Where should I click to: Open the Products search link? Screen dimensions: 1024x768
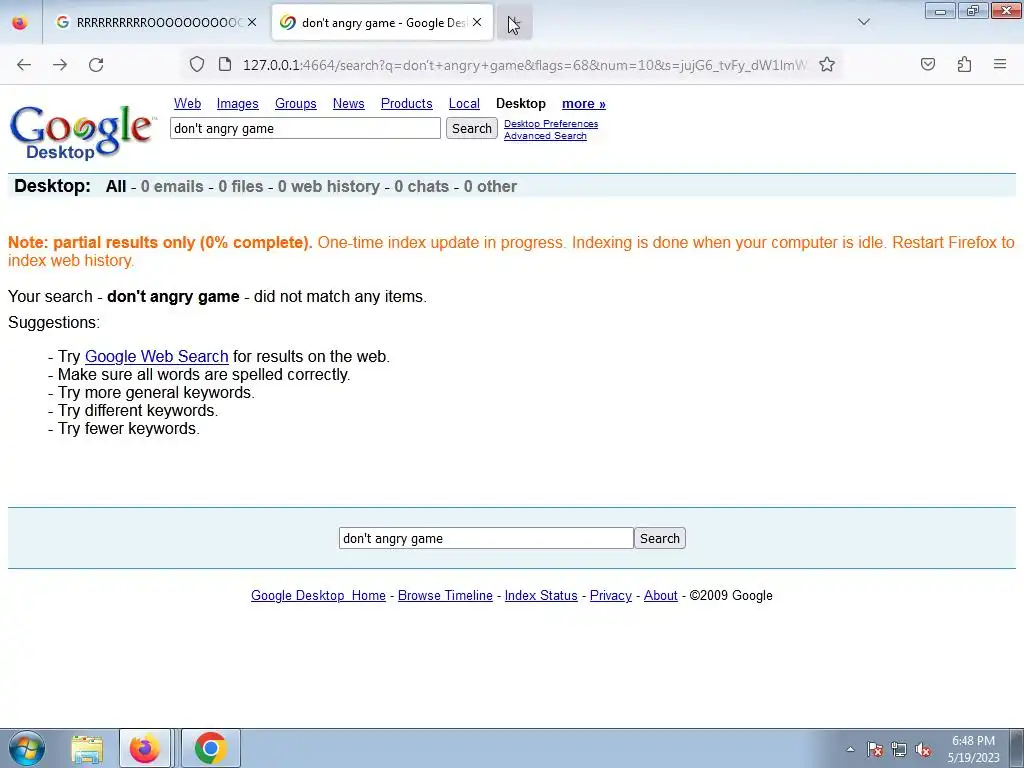(407, 104)
